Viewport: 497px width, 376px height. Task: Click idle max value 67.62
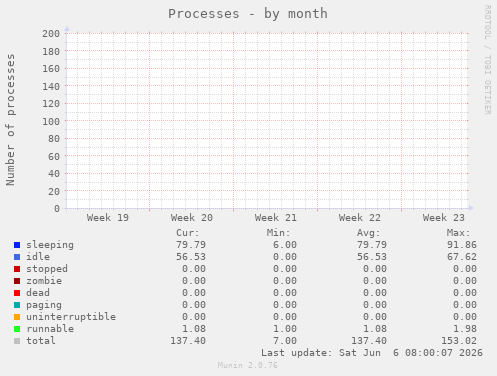(462, 257)
